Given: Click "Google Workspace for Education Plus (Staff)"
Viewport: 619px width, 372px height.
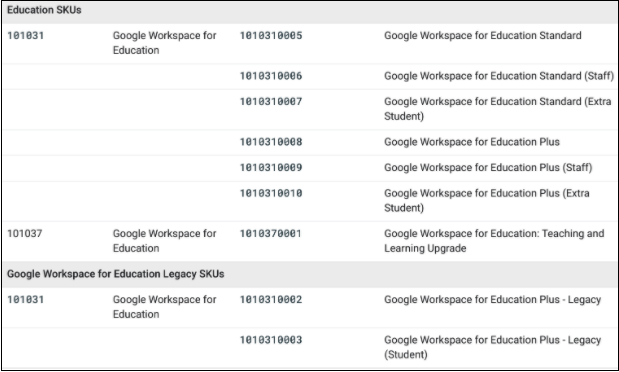Looking at the screenshot, I should click(488, 167).
